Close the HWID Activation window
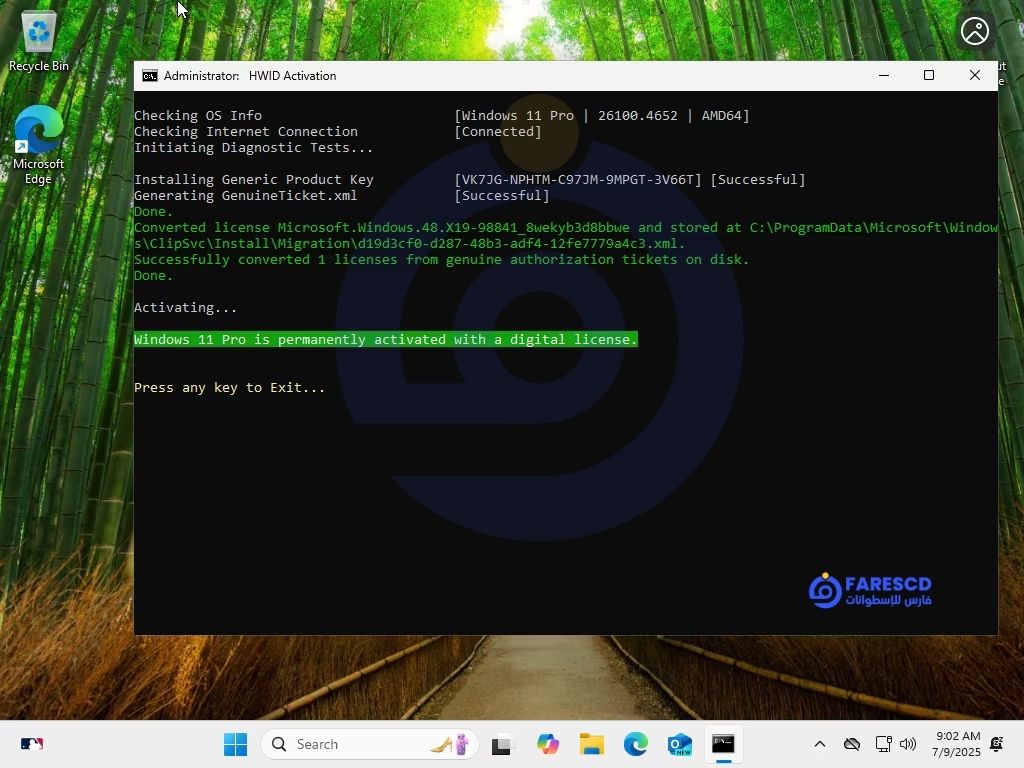The width and height of the screenshot is (1024, 768). tap(974, 76)
